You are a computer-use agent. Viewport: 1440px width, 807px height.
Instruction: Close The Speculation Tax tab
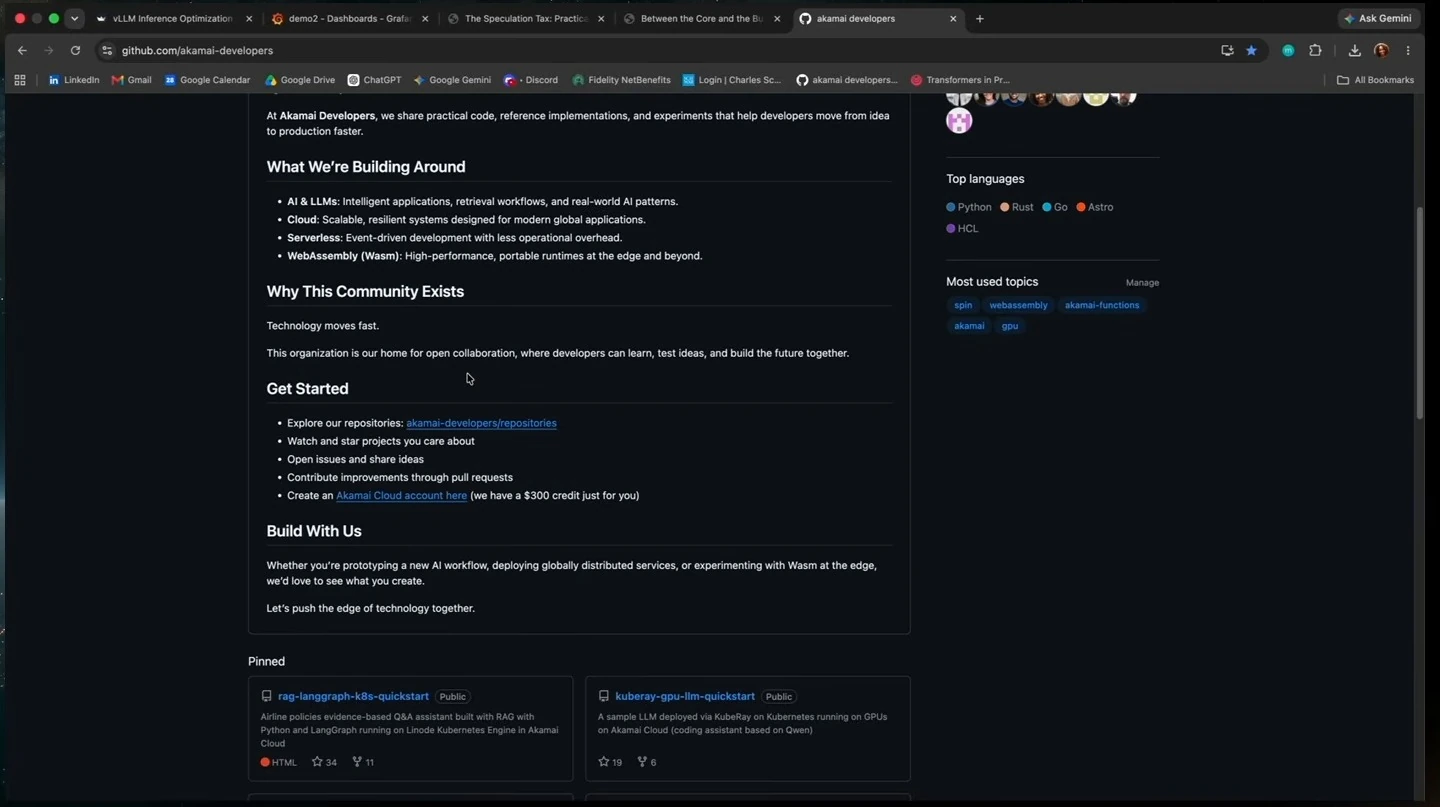click(601, 19)
